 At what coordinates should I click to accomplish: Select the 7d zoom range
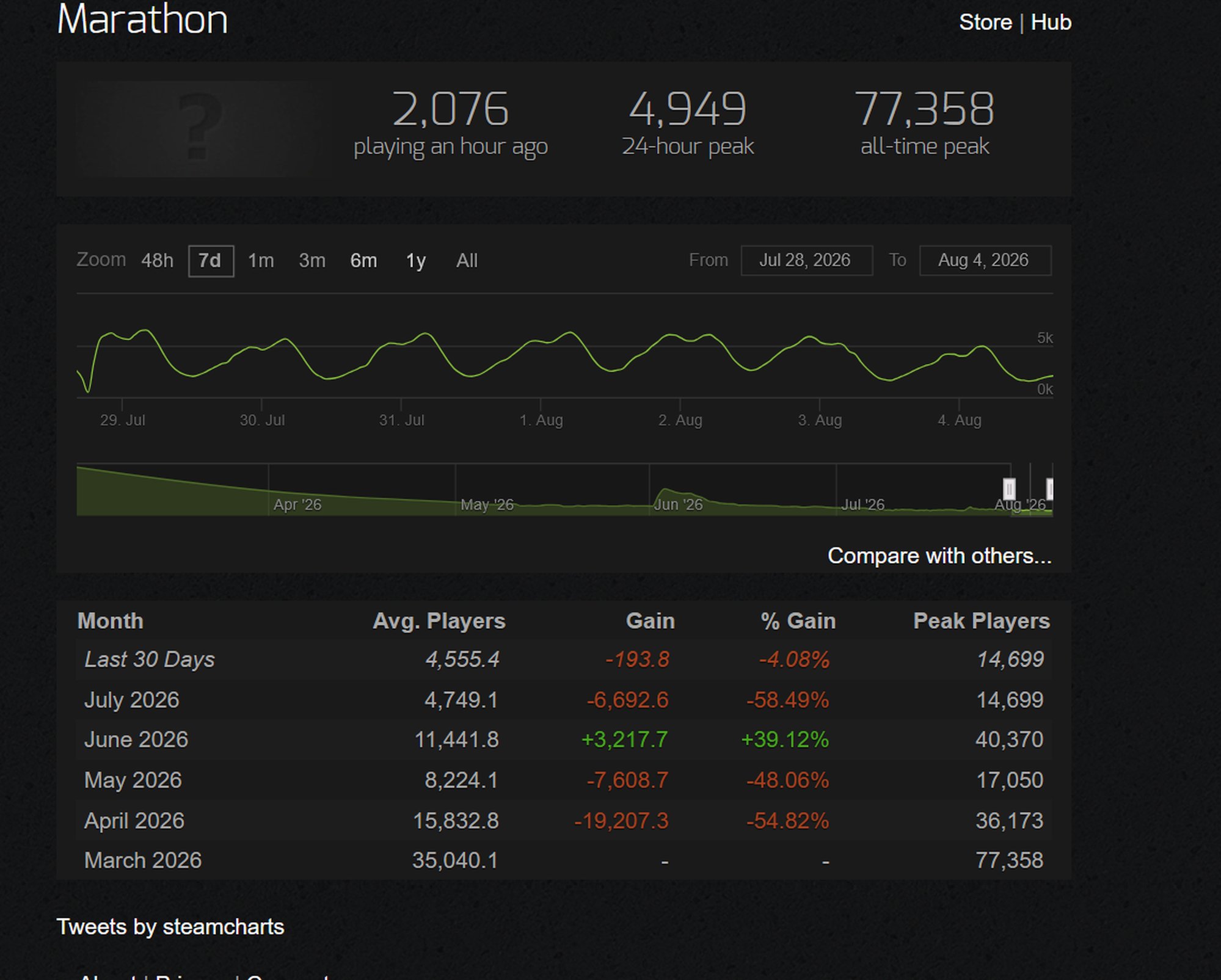click(x=211, y=261)
